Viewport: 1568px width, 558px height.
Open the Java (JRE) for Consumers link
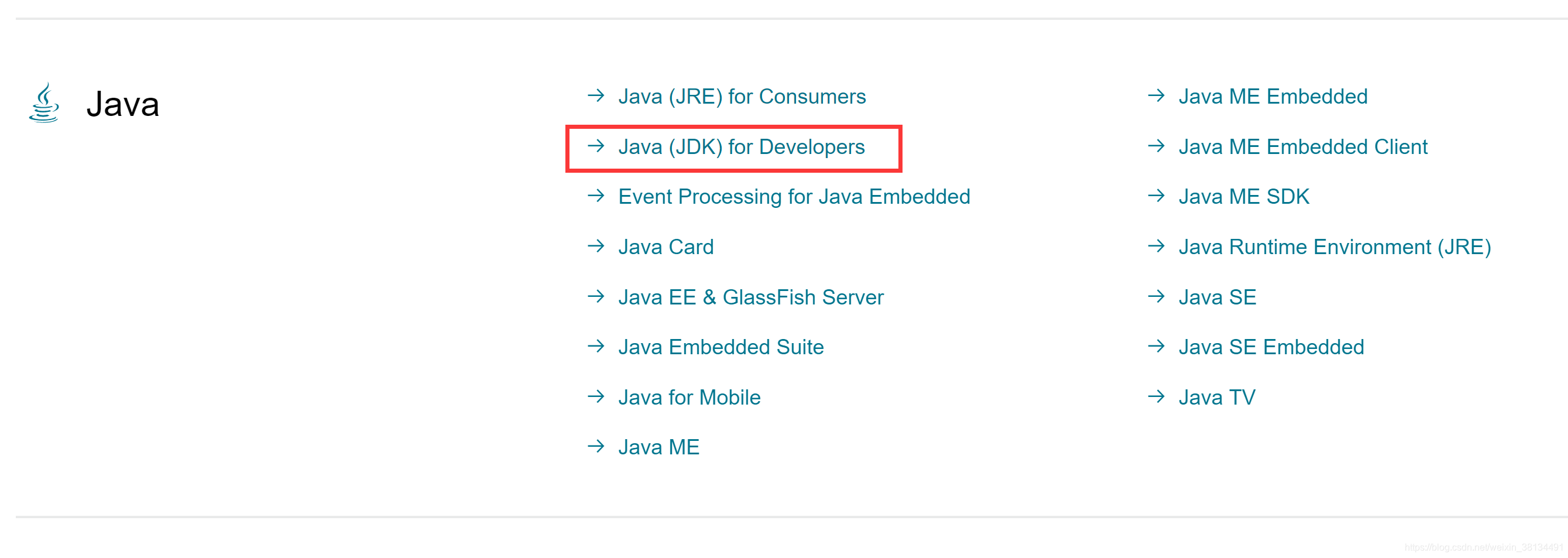click(x=742, y=96)
